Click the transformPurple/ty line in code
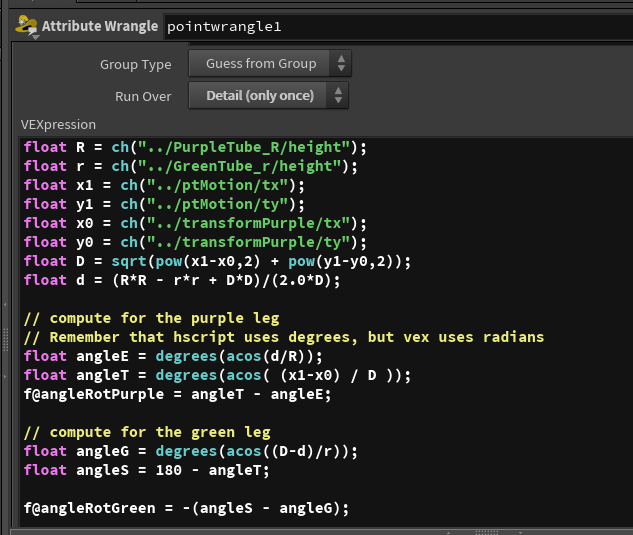This screenshot has width=633, height=535. (x=195, y=242)
